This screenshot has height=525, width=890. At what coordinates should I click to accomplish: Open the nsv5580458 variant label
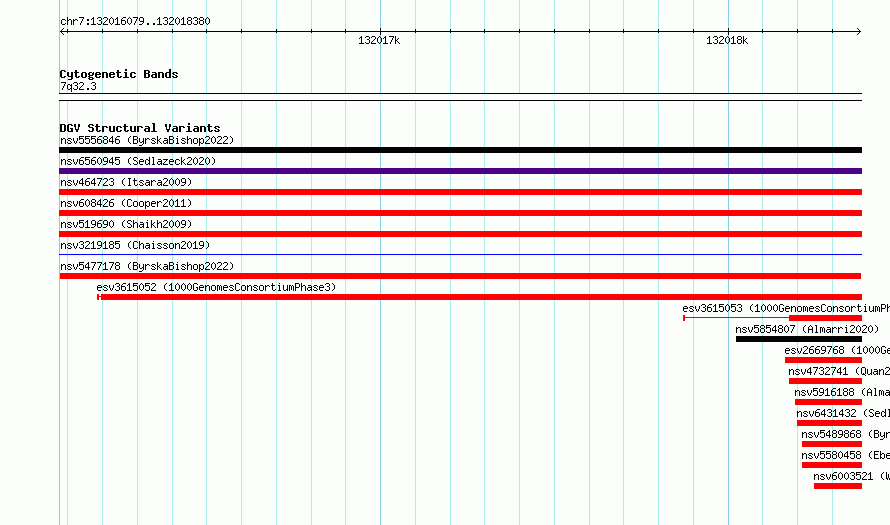pos(846,455)
